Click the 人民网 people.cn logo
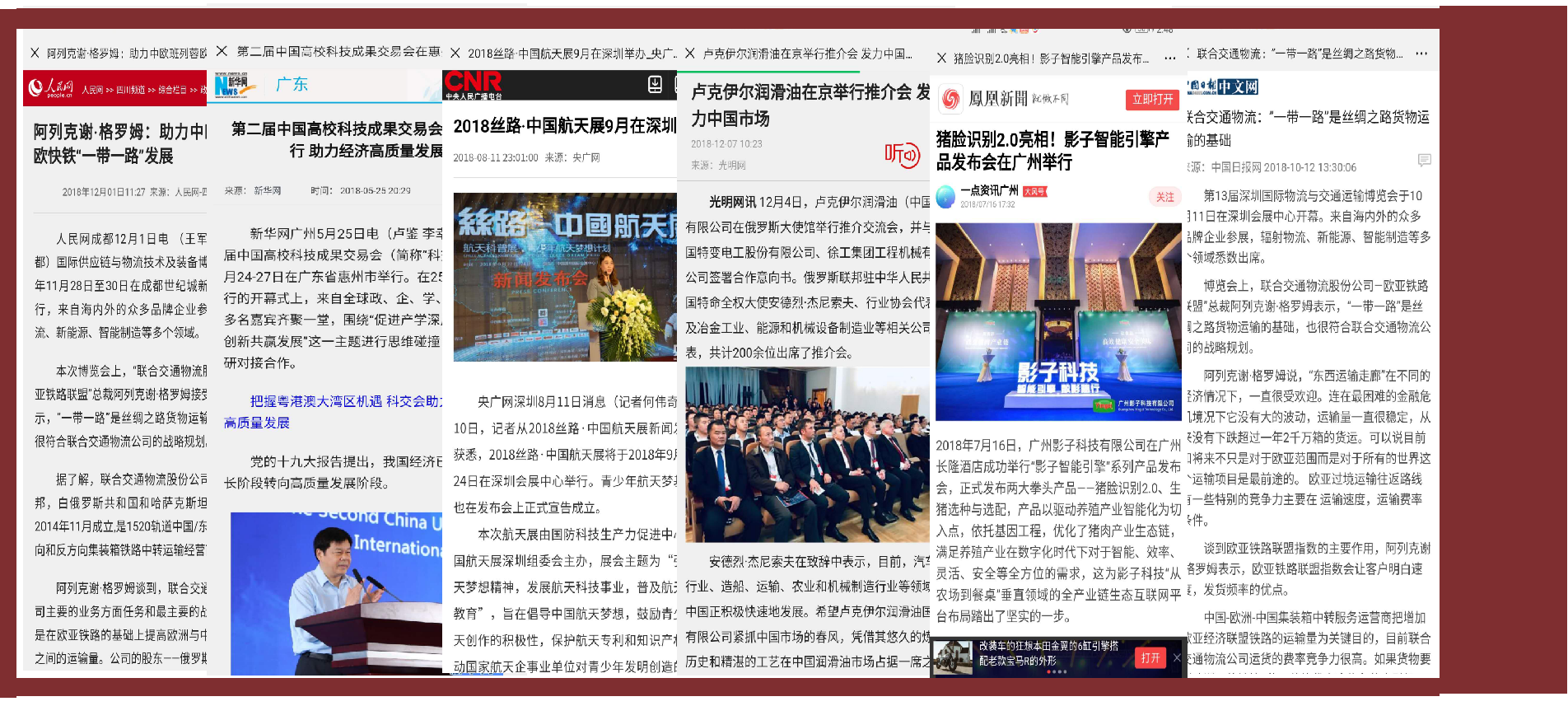This screenshot has height=706, width=1568. tap(50, 88)
